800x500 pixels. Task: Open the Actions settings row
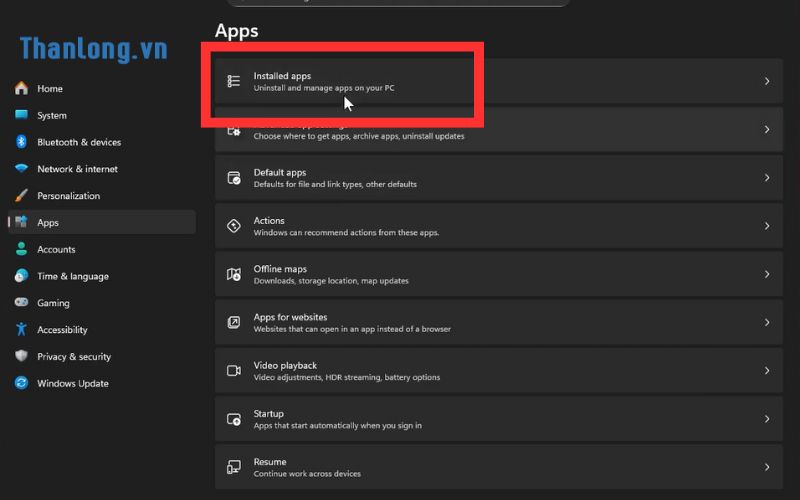[x=499, y=226]
